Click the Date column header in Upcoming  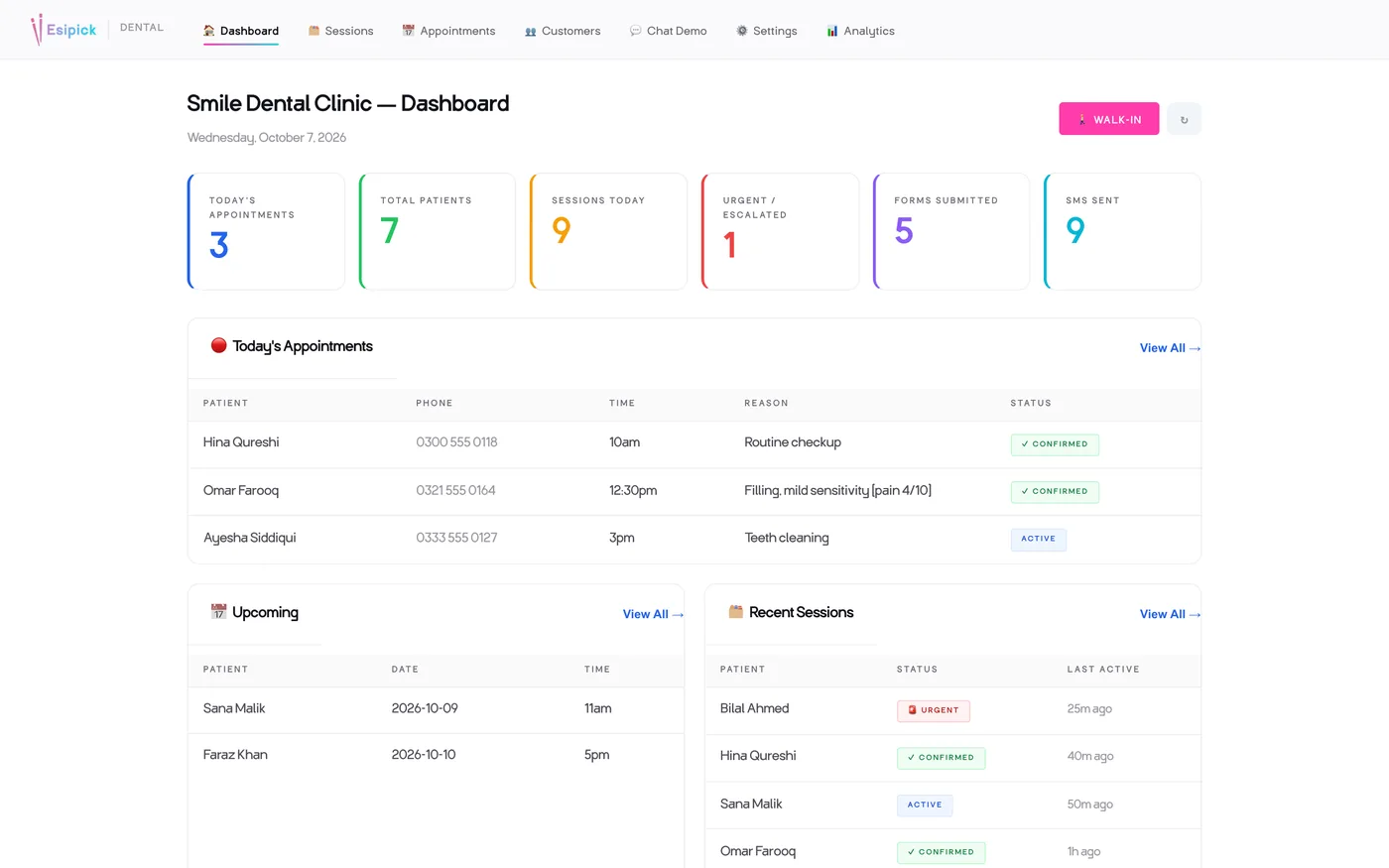pyautogui.click(x=405, y=670)
